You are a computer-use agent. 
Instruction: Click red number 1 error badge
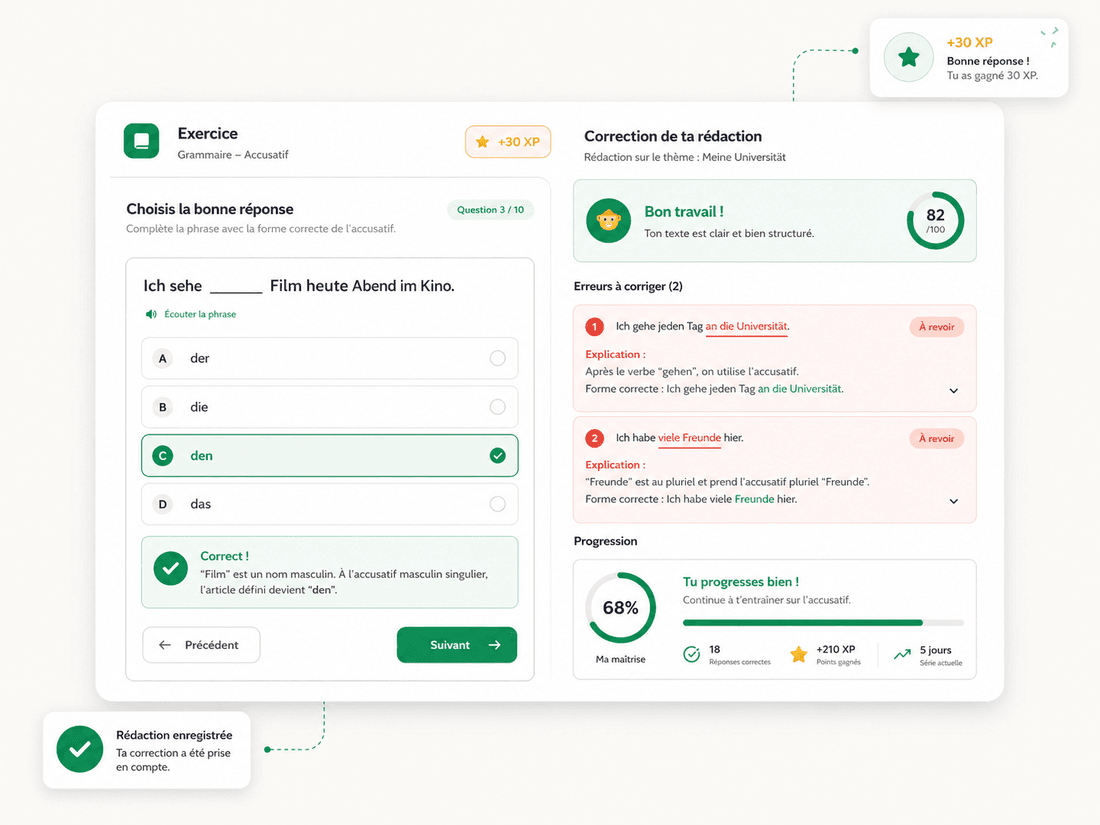[x=595, y=326]
